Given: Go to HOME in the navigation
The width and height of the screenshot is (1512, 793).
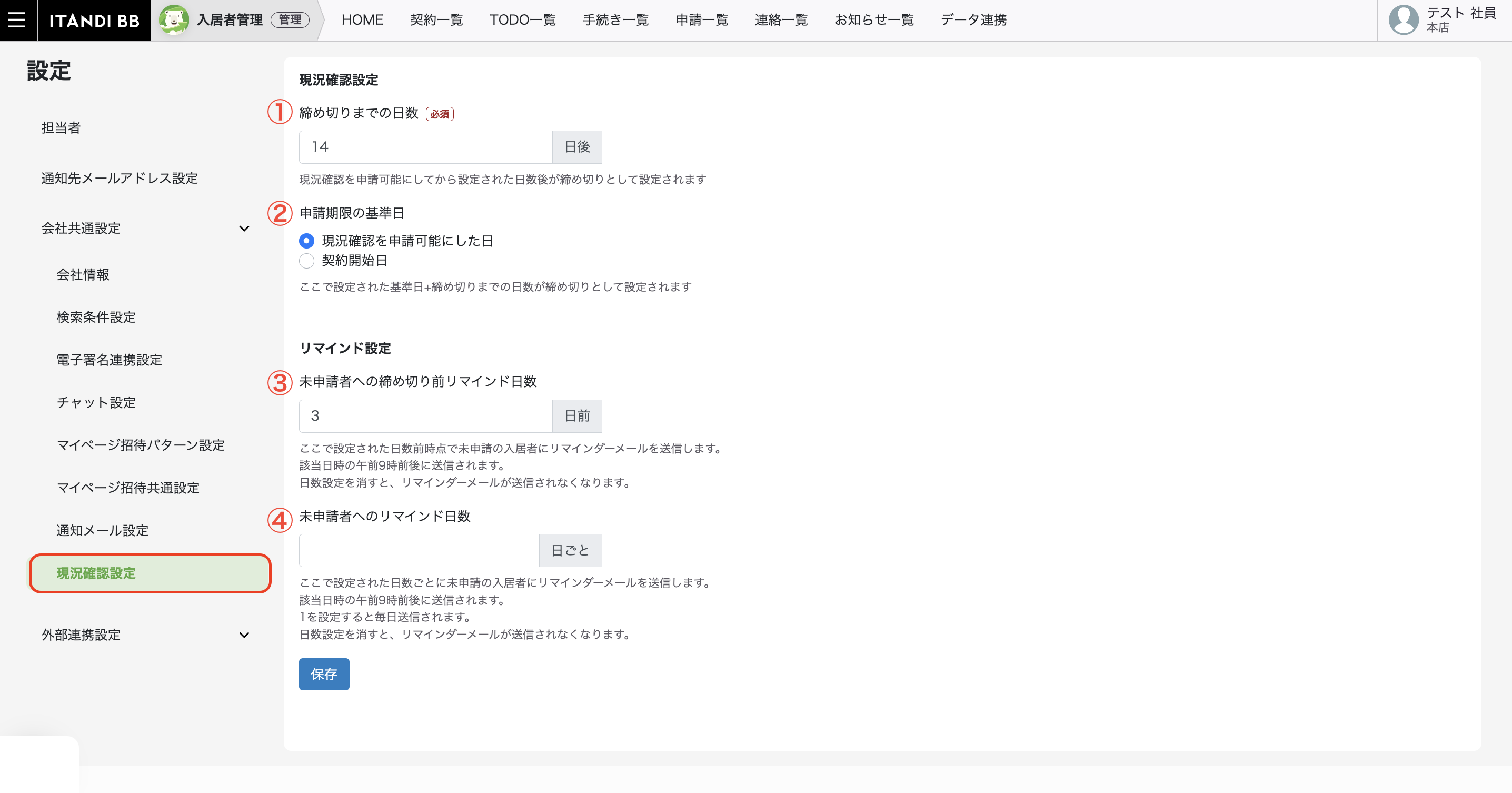Looking at the screenshot, I should click(x=362, y=20).
